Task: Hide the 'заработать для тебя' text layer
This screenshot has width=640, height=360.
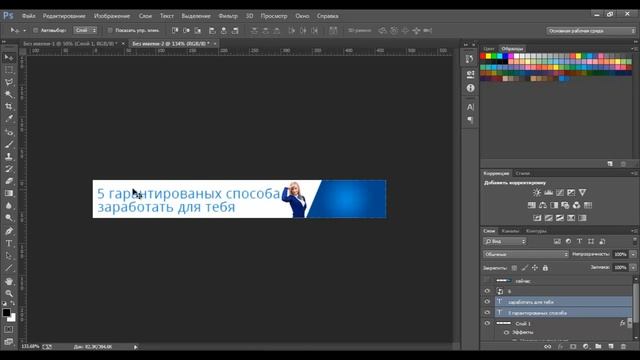Action: coord(487,302)
